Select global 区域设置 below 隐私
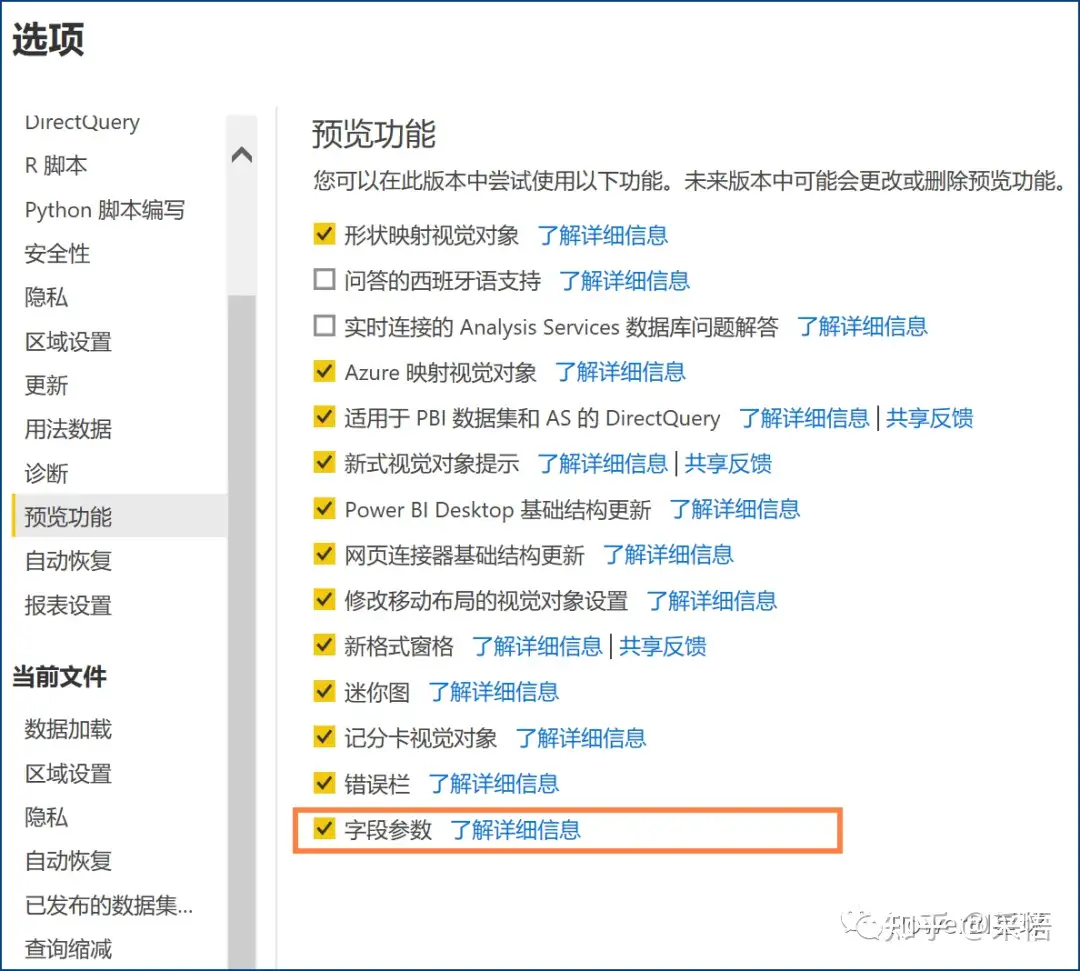This screenshot has height=971, width=1080. [x=68, y=342]
